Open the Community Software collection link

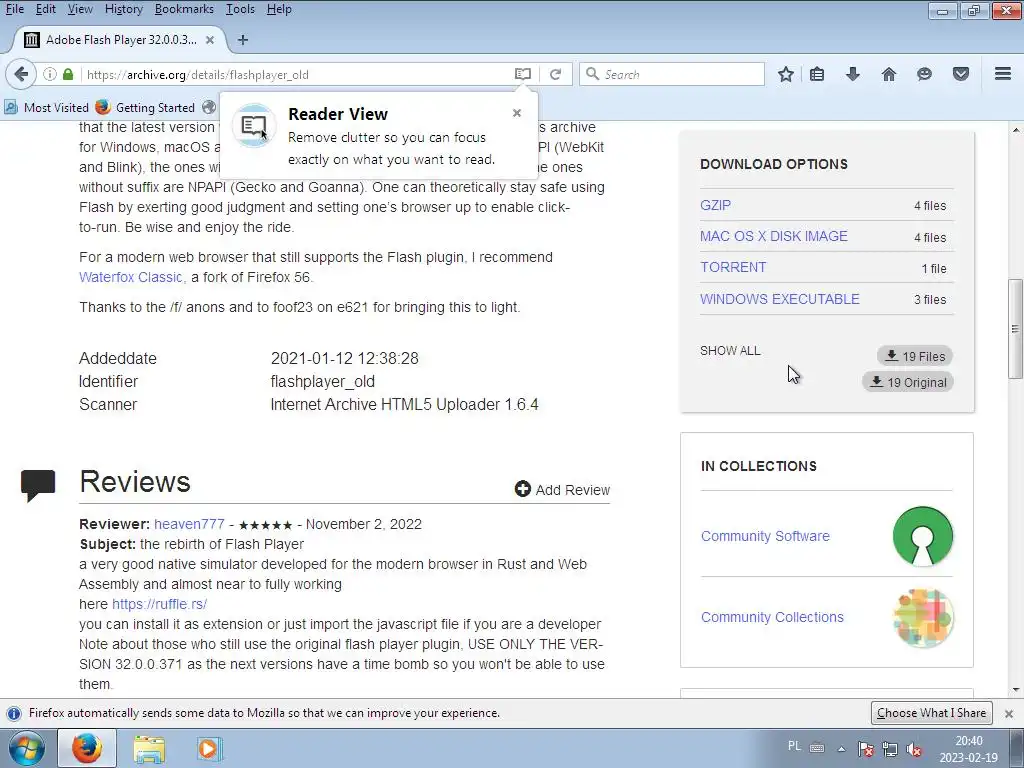click(765, 536)
